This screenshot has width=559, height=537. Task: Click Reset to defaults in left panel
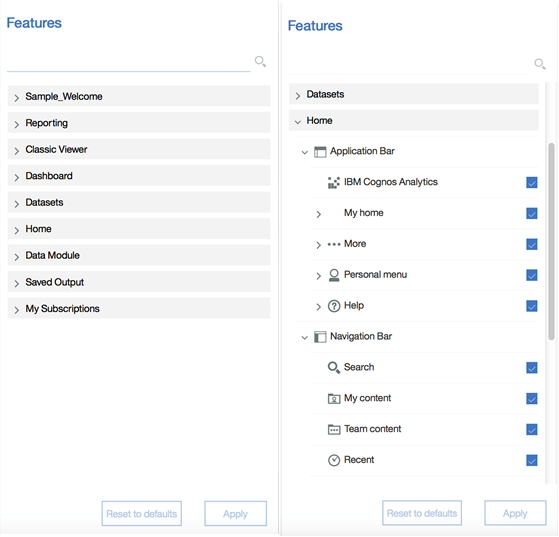(x=142, y=513)
